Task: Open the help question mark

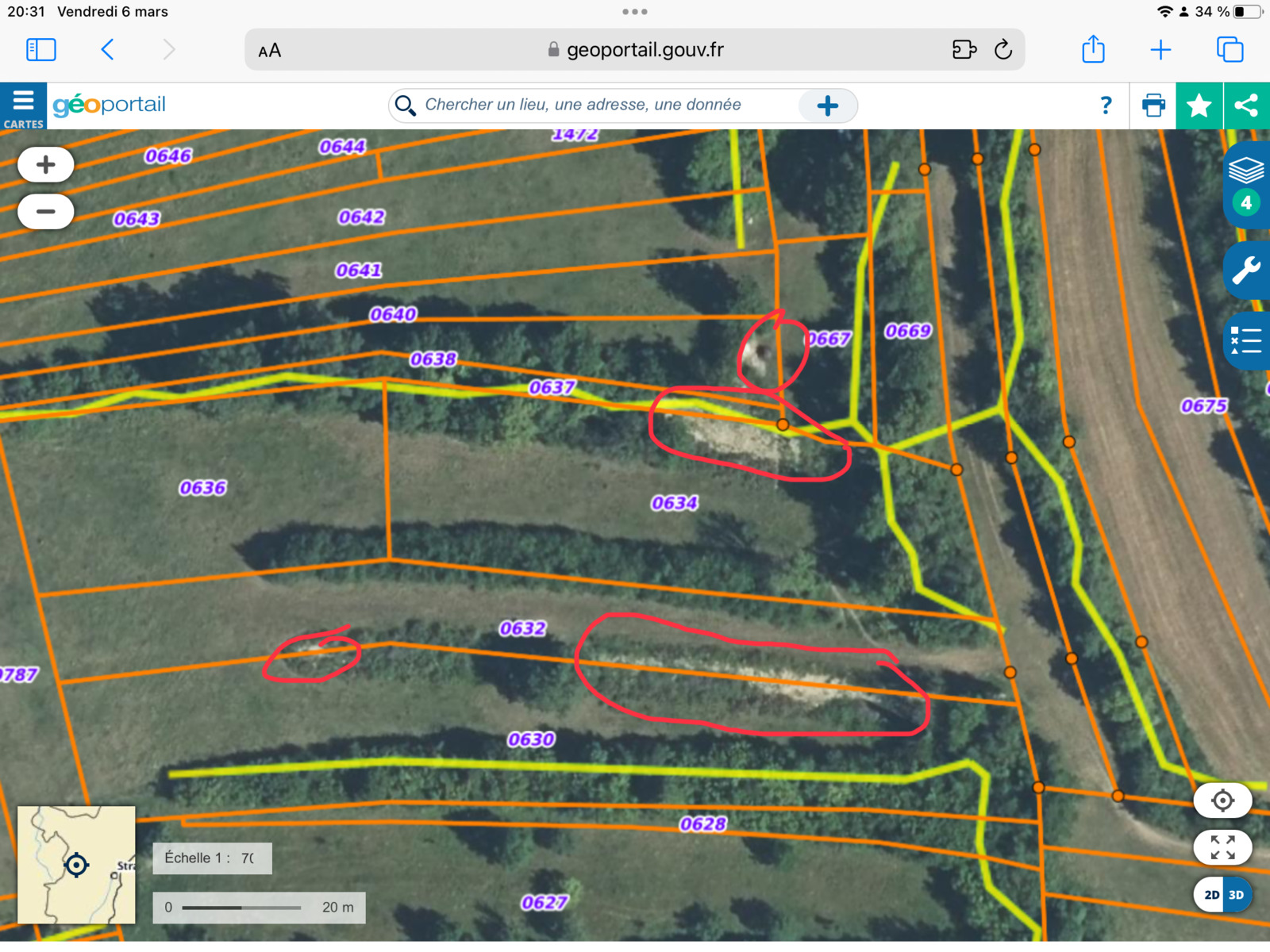Action: coord(1106,106)
